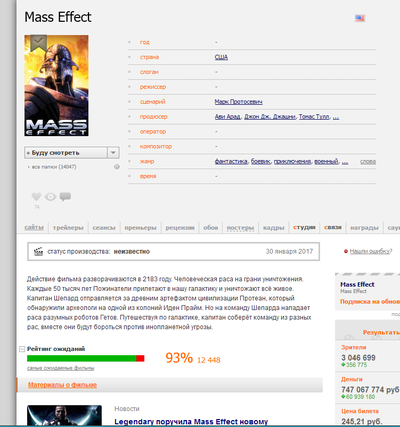Open самые ожидаемые фильмы link
This screenshot has width=400, height=427.
pos(60,368)
